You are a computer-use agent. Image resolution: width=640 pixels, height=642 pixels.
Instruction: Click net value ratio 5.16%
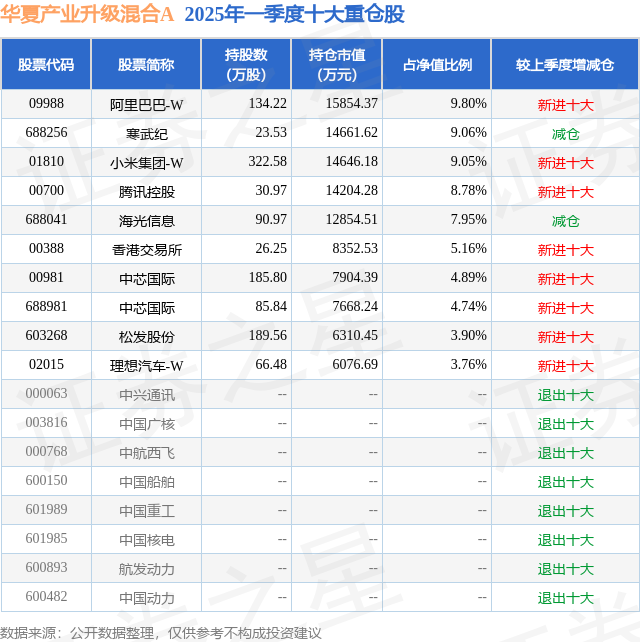click(468, 249)
